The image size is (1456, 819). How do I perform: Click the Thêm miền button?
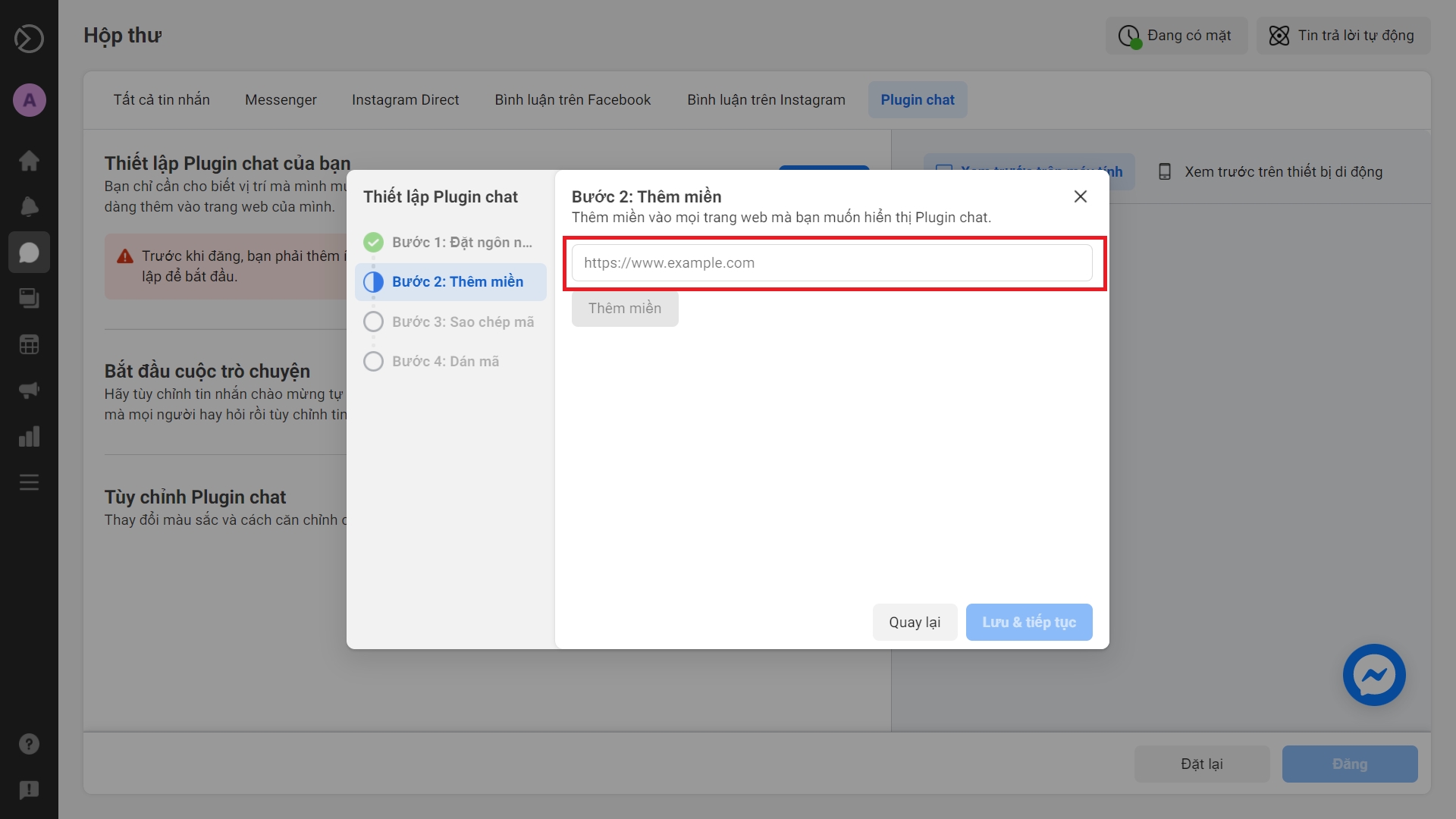tap(624, 309)
